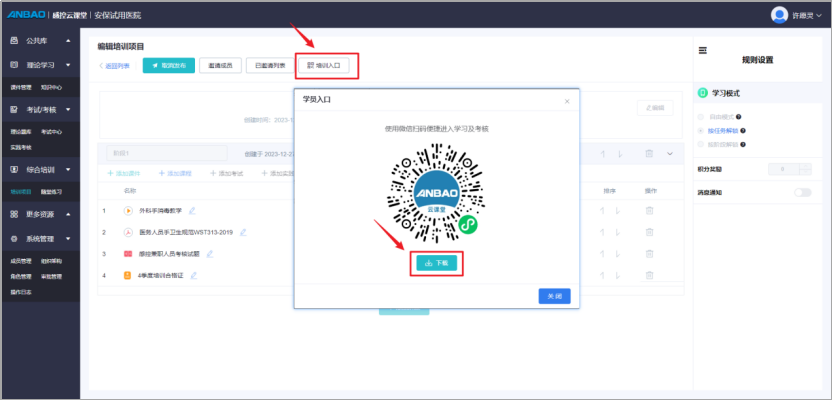The image size is (832, 400).
Task: Click the 系统管理 gear icon in sidebar
Action: pyautogui.click(x=14, y=239)
